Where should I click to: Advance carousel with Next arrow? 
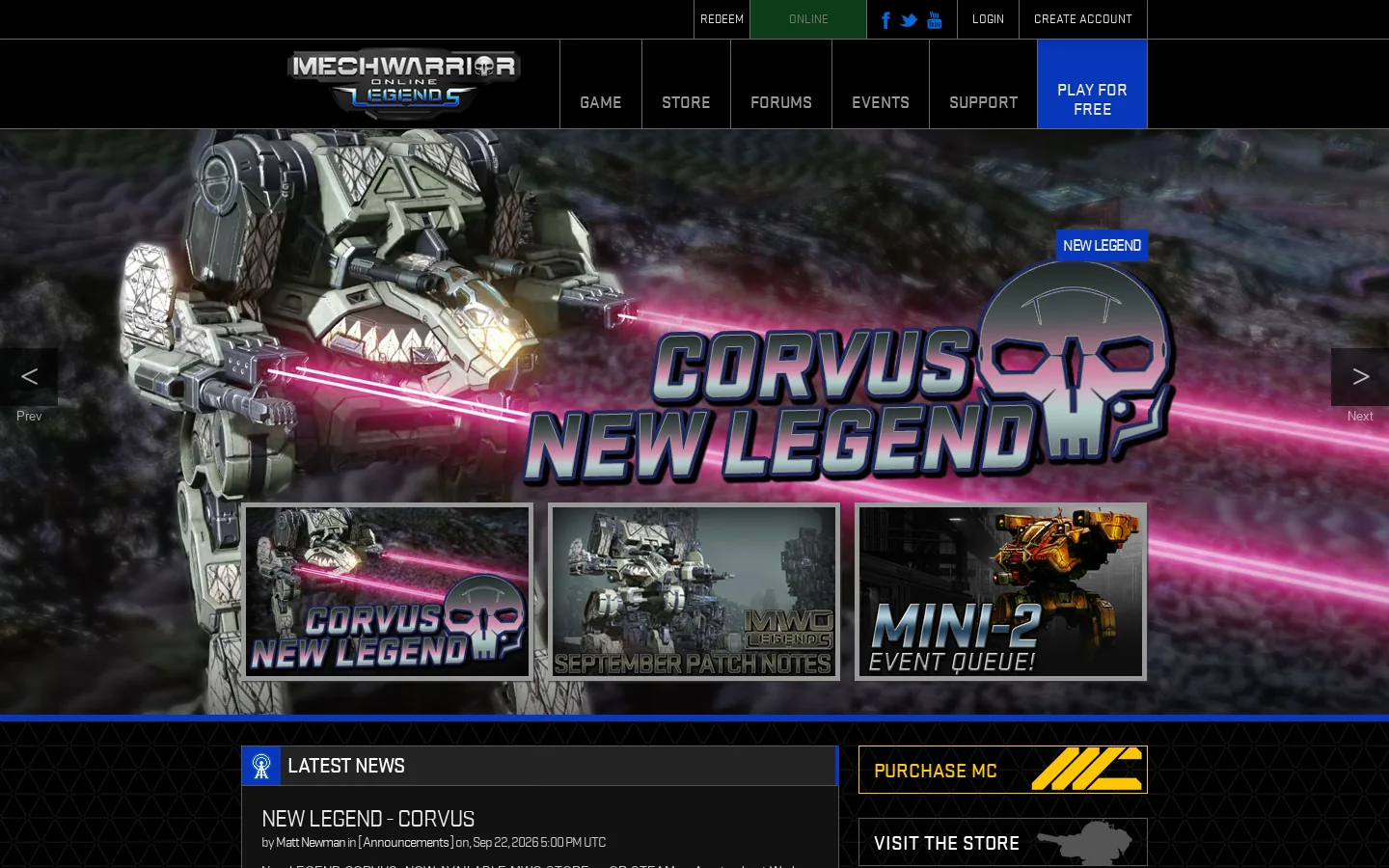tap(1360, 377)
